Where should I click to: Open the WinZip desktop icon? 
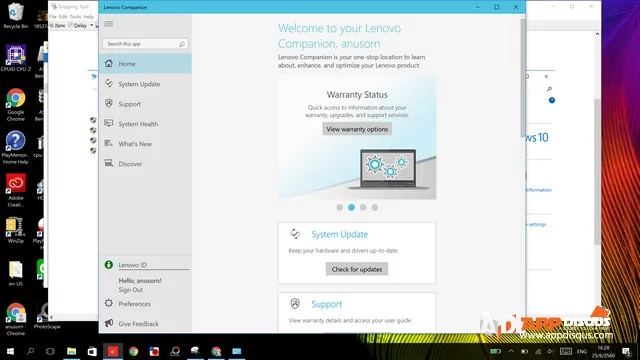point(16,231)
